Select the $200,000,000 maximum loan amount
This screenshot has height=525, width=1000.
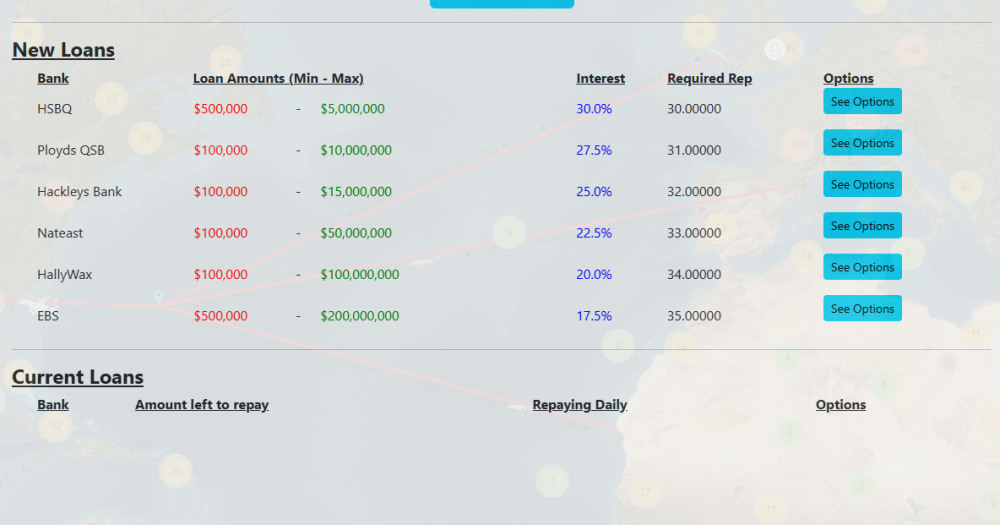point(359,316)
